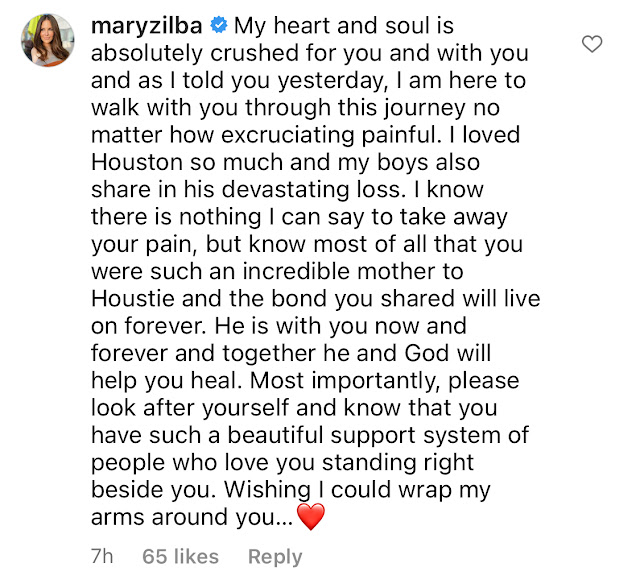The height and width of the screenshot is (588, 640).
Task: Click the word Houston in the comment
Action: (x=137, y=162)
